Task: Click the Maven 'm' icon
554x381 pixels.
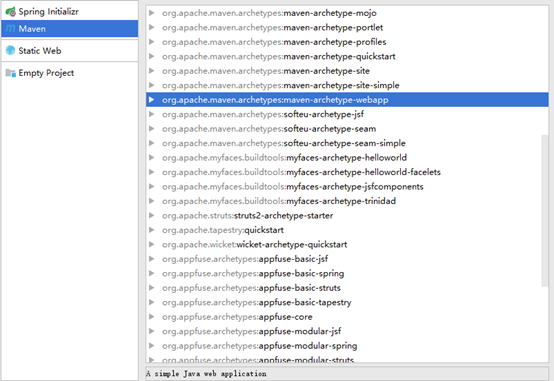Action: (x=11, y=29)
